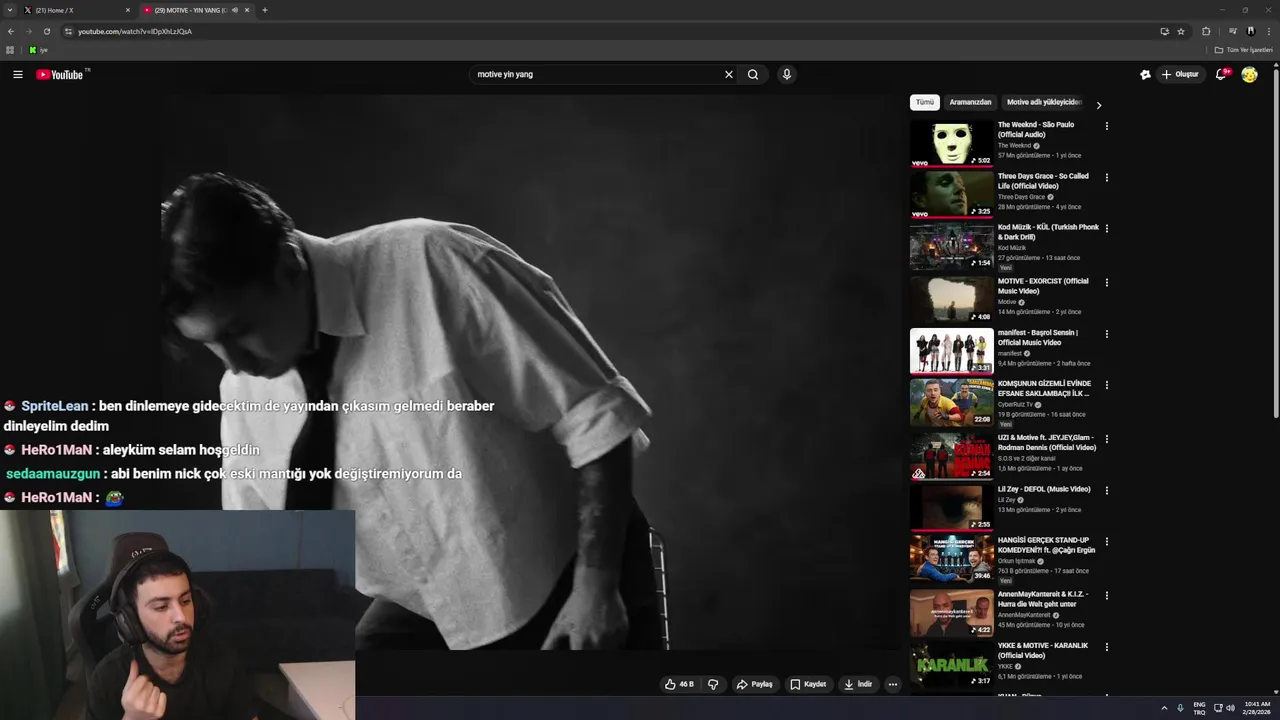Select the Aramanızdan filter chip

pos(970,102)
